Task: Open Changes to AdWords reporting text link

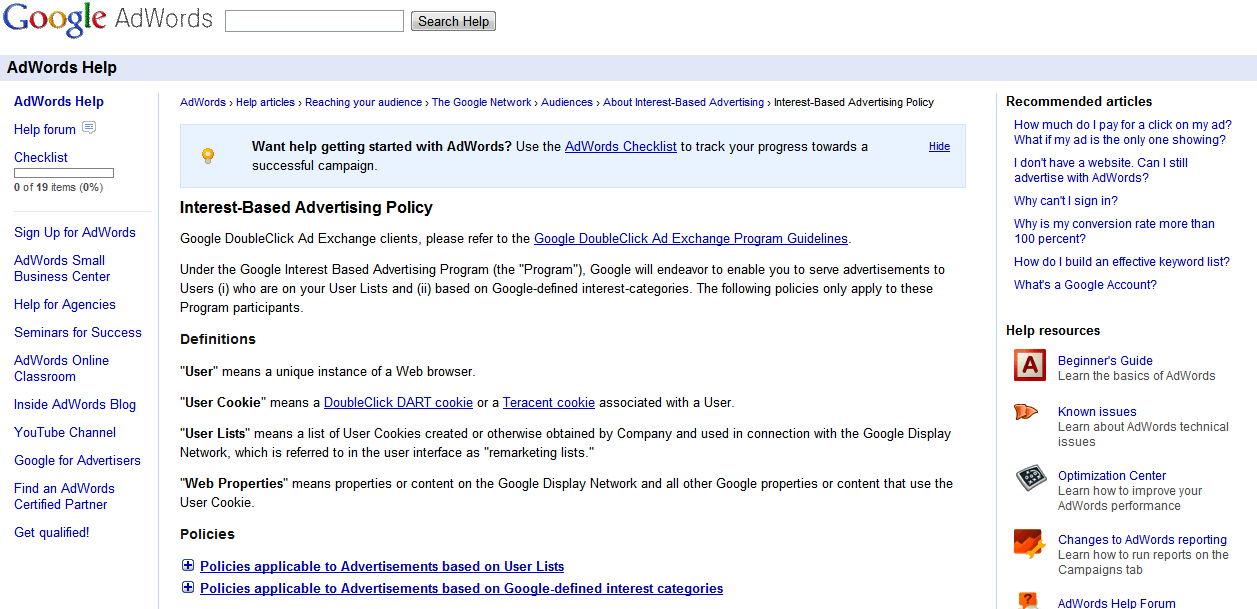Action: 1142,540
